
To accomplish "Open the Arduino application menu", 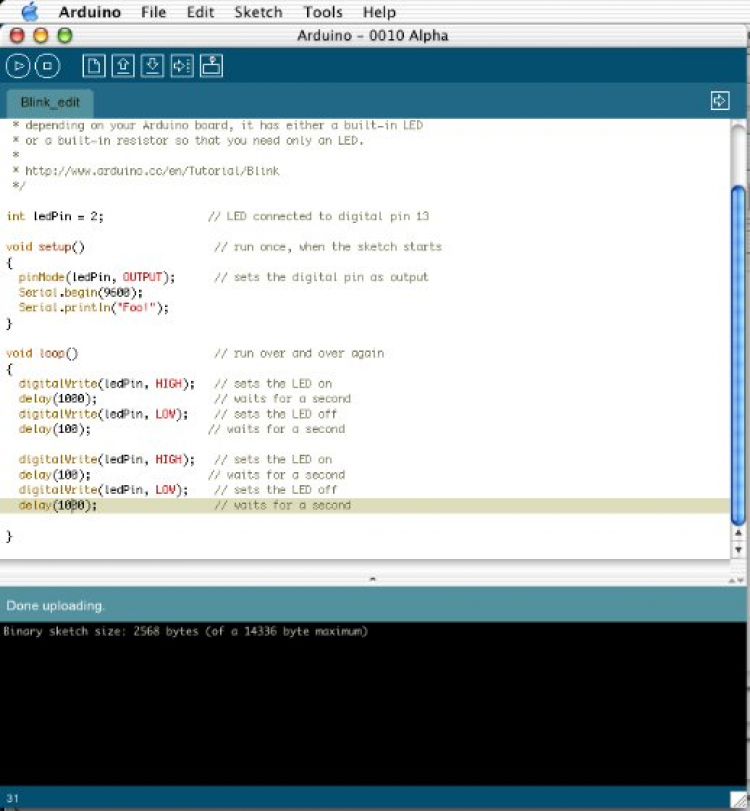I will point(89,12).
